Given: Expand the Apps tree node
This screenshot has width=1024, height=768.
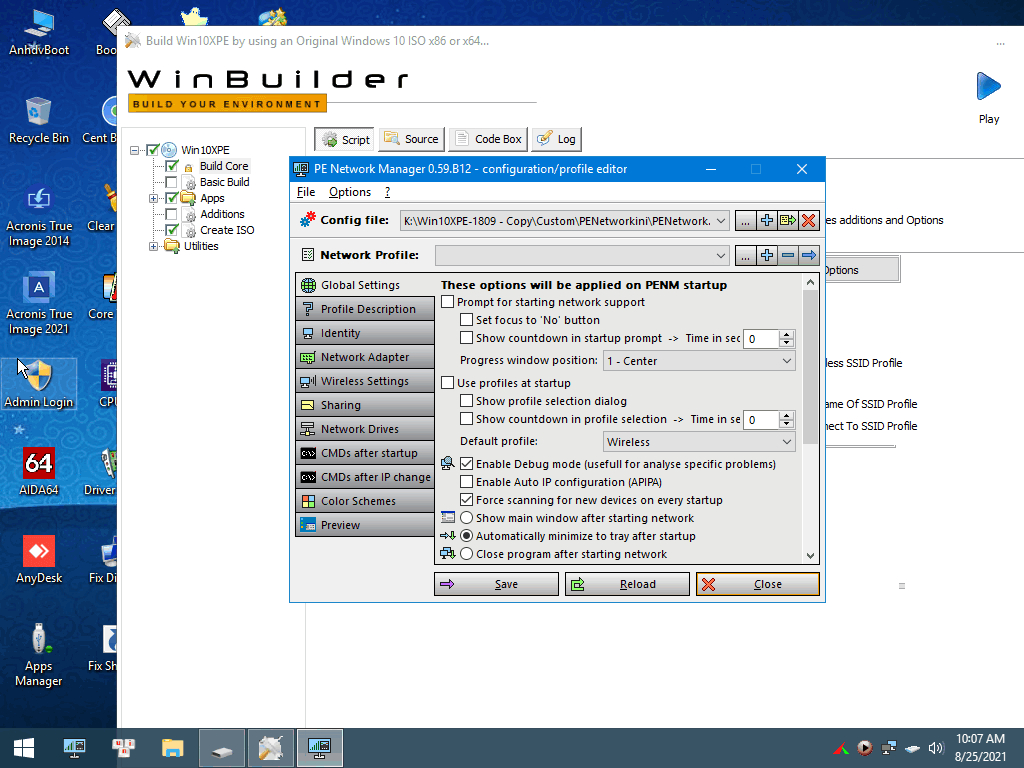Looking at the screenshot, I should (x=153, y=199).
